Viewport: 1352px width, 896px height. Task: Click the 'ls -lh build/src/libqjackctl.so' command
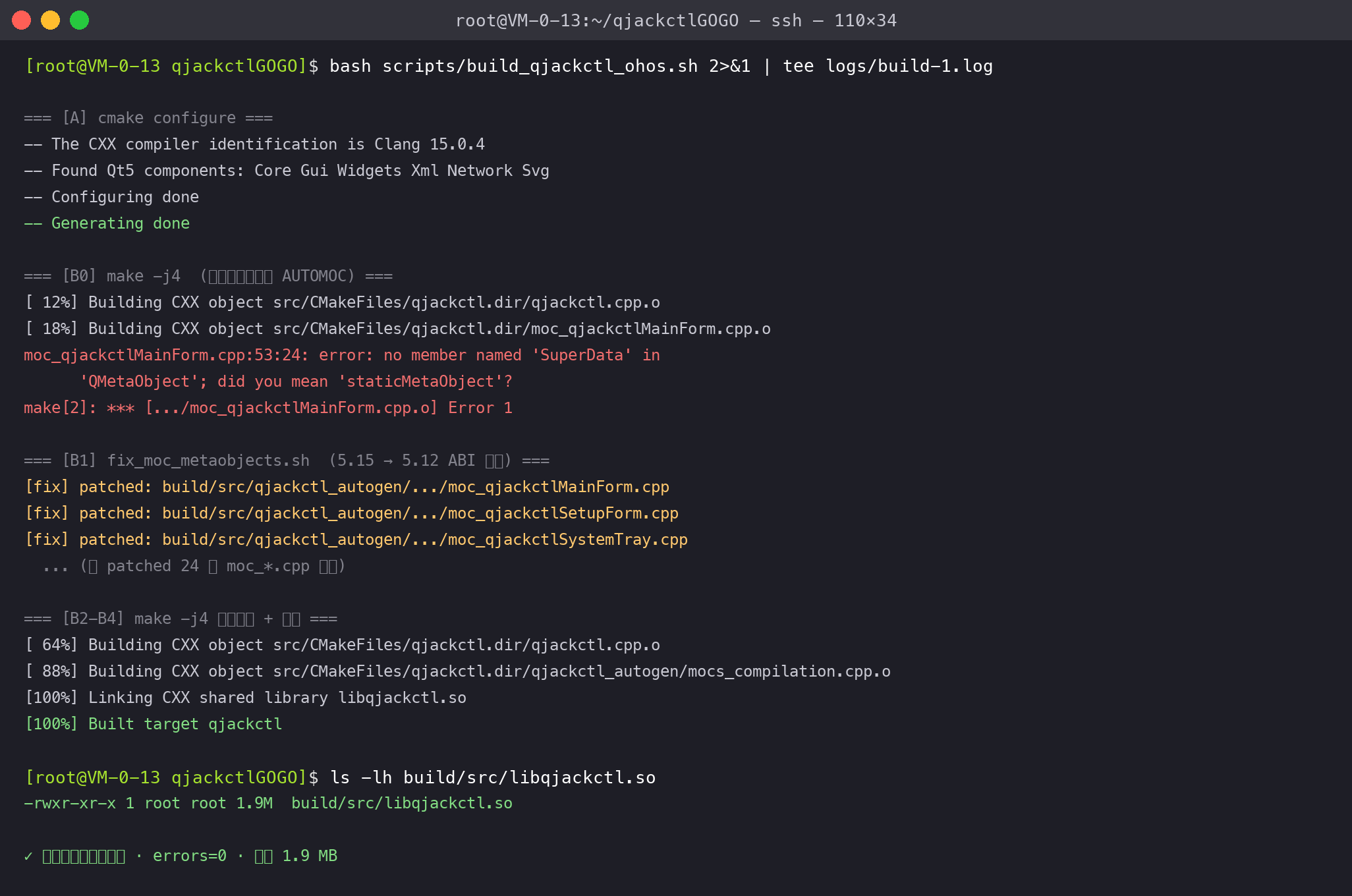click(492, 777)
